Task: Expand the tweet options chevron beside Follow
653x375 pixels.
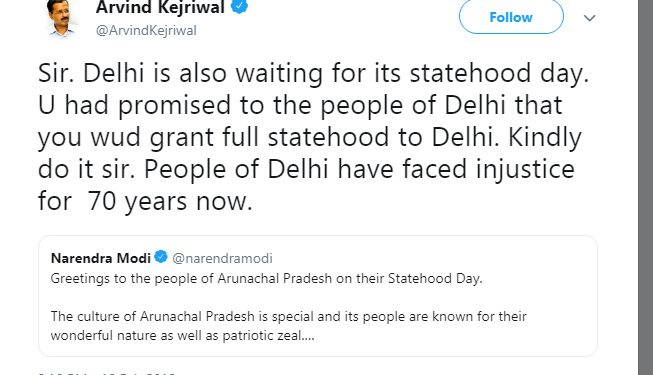Action: point(589,18)
